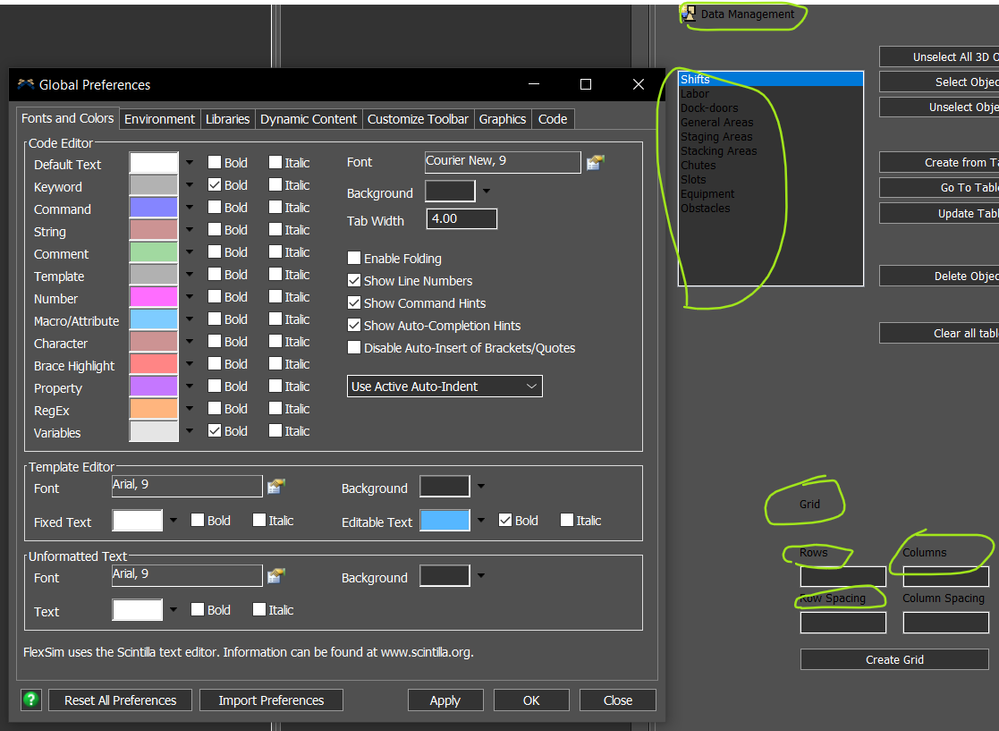Open the Dynamic Content tab

(308, 119)
